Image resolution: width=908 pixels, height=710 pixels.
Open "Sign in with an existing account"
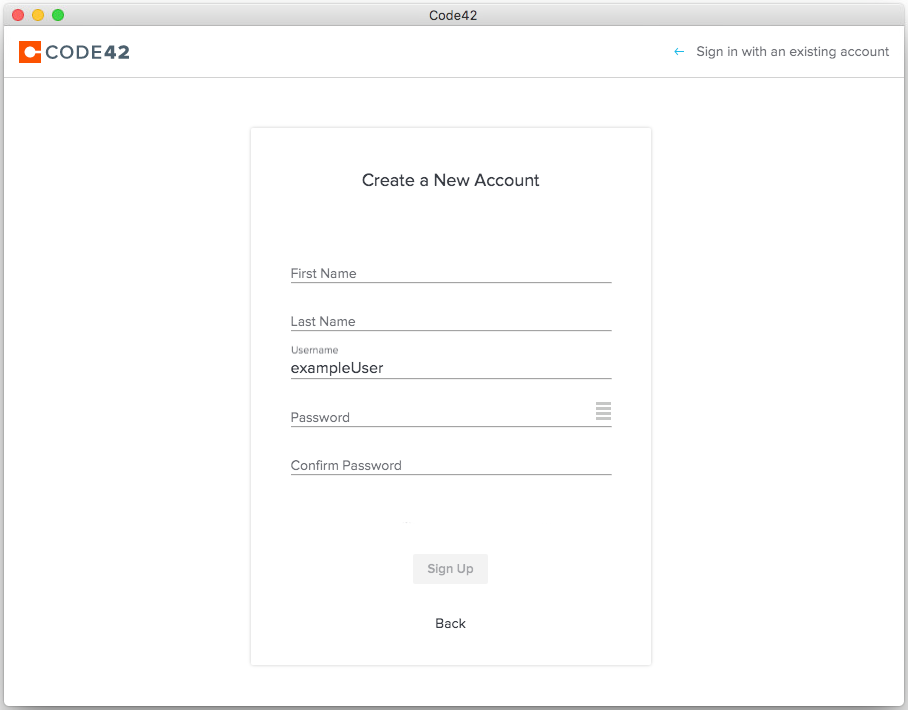pyautogui.click(x=793, y=51)
